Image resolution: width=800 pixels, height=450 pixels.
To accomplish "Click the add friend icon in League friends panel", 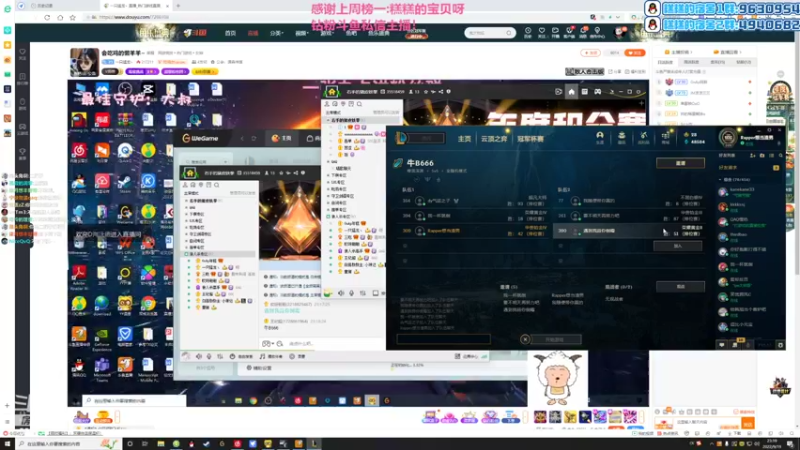I will point(753,156).
